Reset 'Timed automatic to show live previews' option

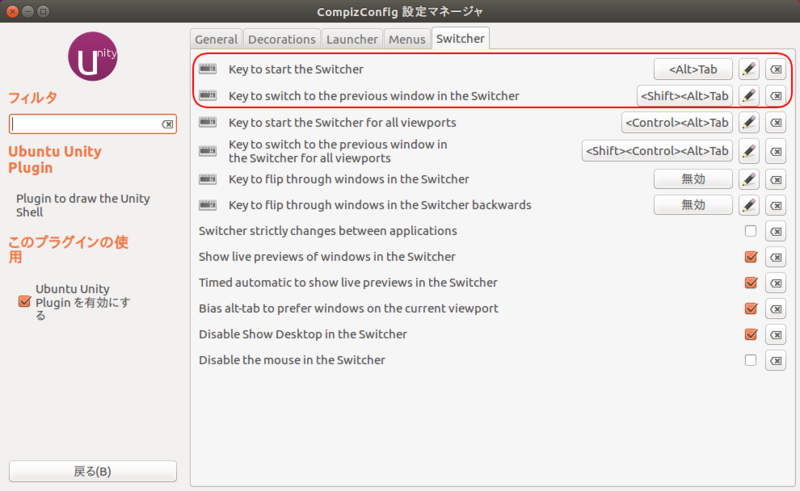tap(776, 283)
